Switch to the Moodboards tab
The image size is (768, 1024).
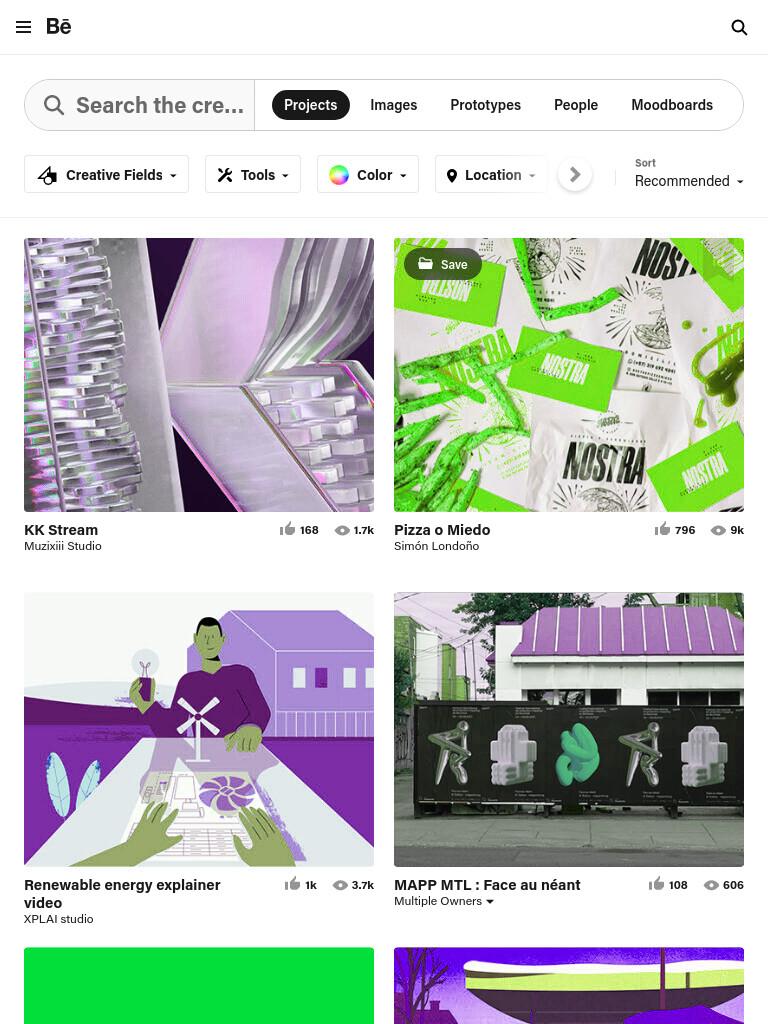click(x=672, y=105)
